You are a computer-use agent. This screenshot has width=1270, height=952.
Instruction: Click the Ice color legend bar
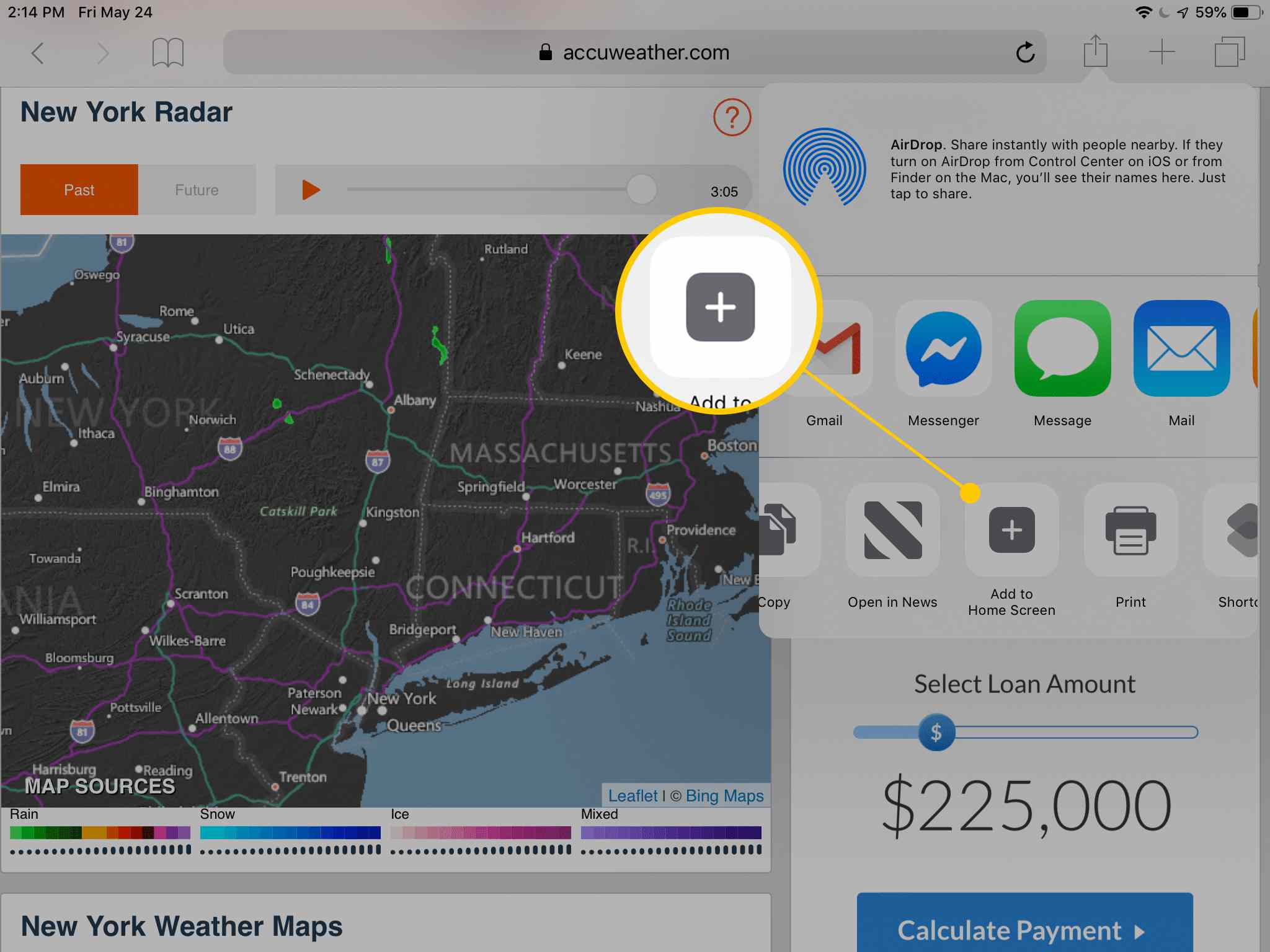point(481,832)
